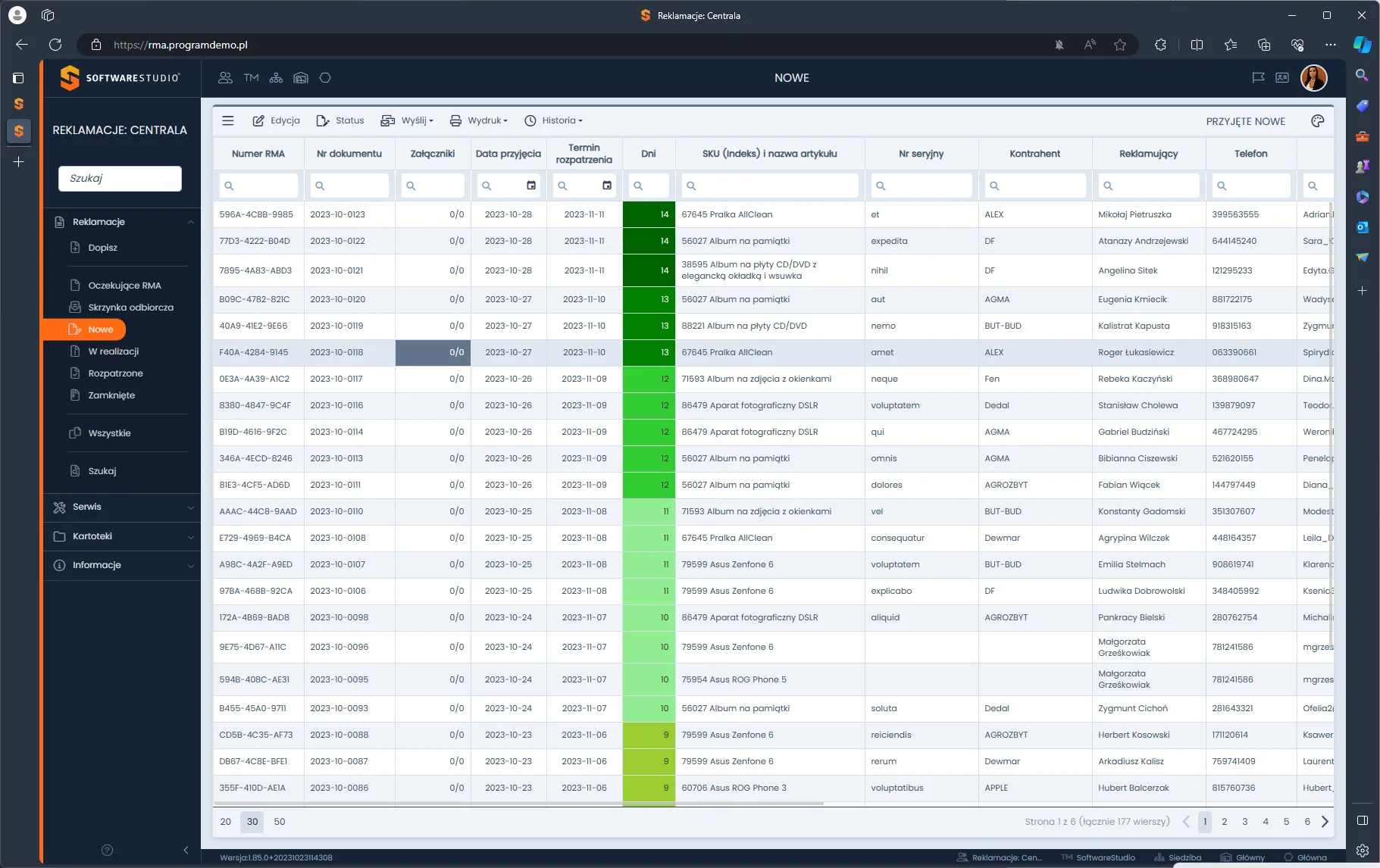Open Oczekujące RMA in the sidebar
1380x868 pixels.
click(x=124, y=286)
